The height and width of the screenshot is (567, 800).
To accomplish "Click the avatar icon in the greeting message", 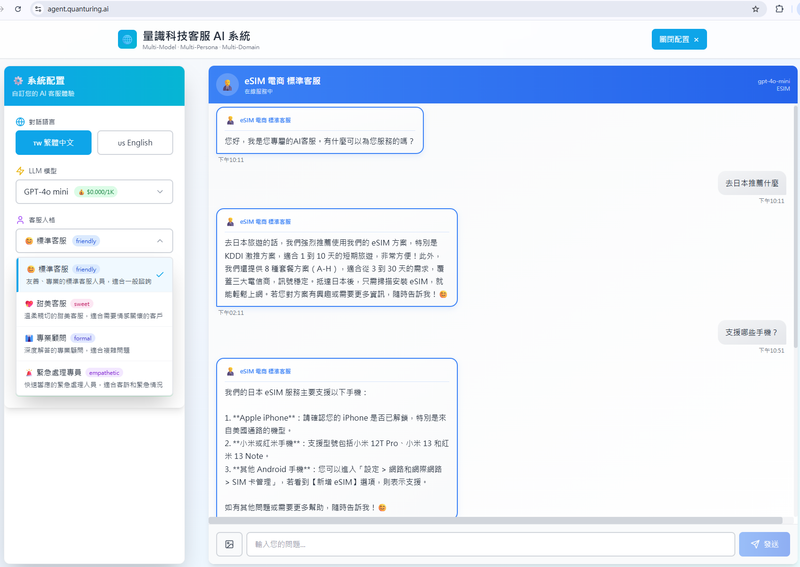I will coord(230,120).
